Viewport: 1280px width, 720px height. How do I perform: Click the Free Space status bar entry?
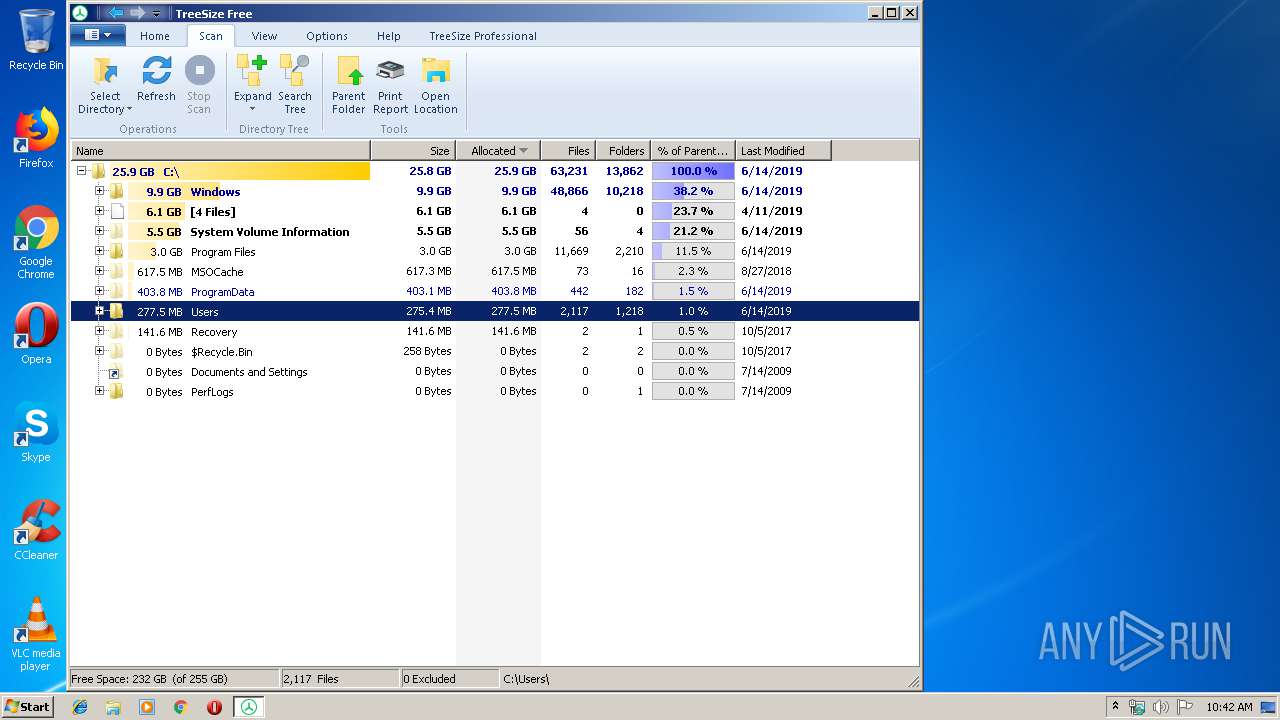click(174, 679)
